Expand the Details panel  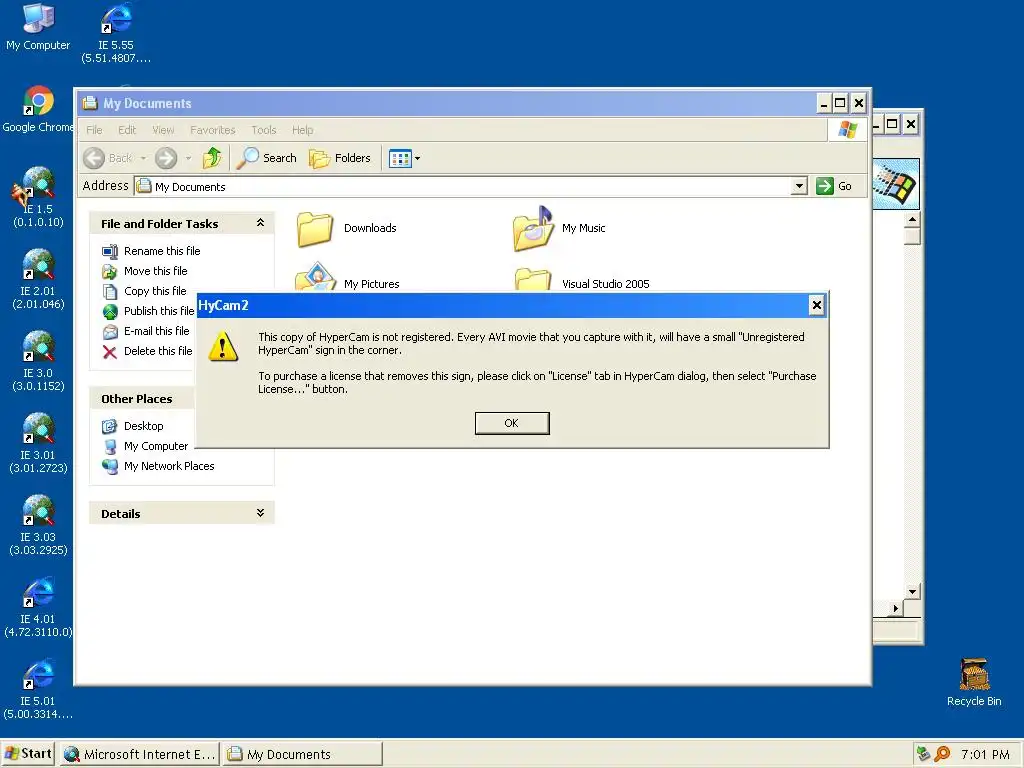pyautogui.click(x=260, y=513)
